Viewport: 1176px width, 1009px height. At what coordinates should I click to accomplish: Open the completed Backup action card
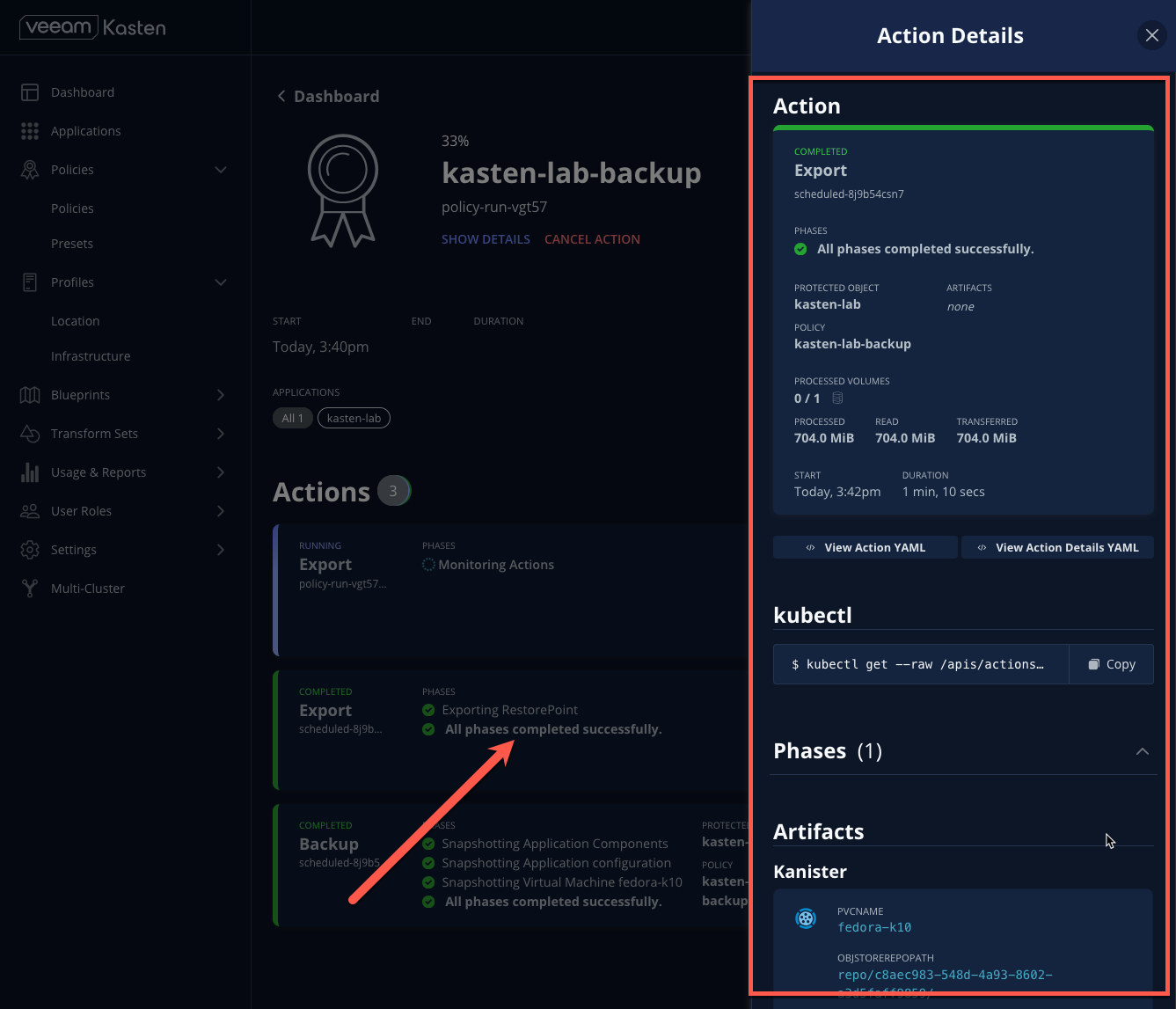pos(512,865)
